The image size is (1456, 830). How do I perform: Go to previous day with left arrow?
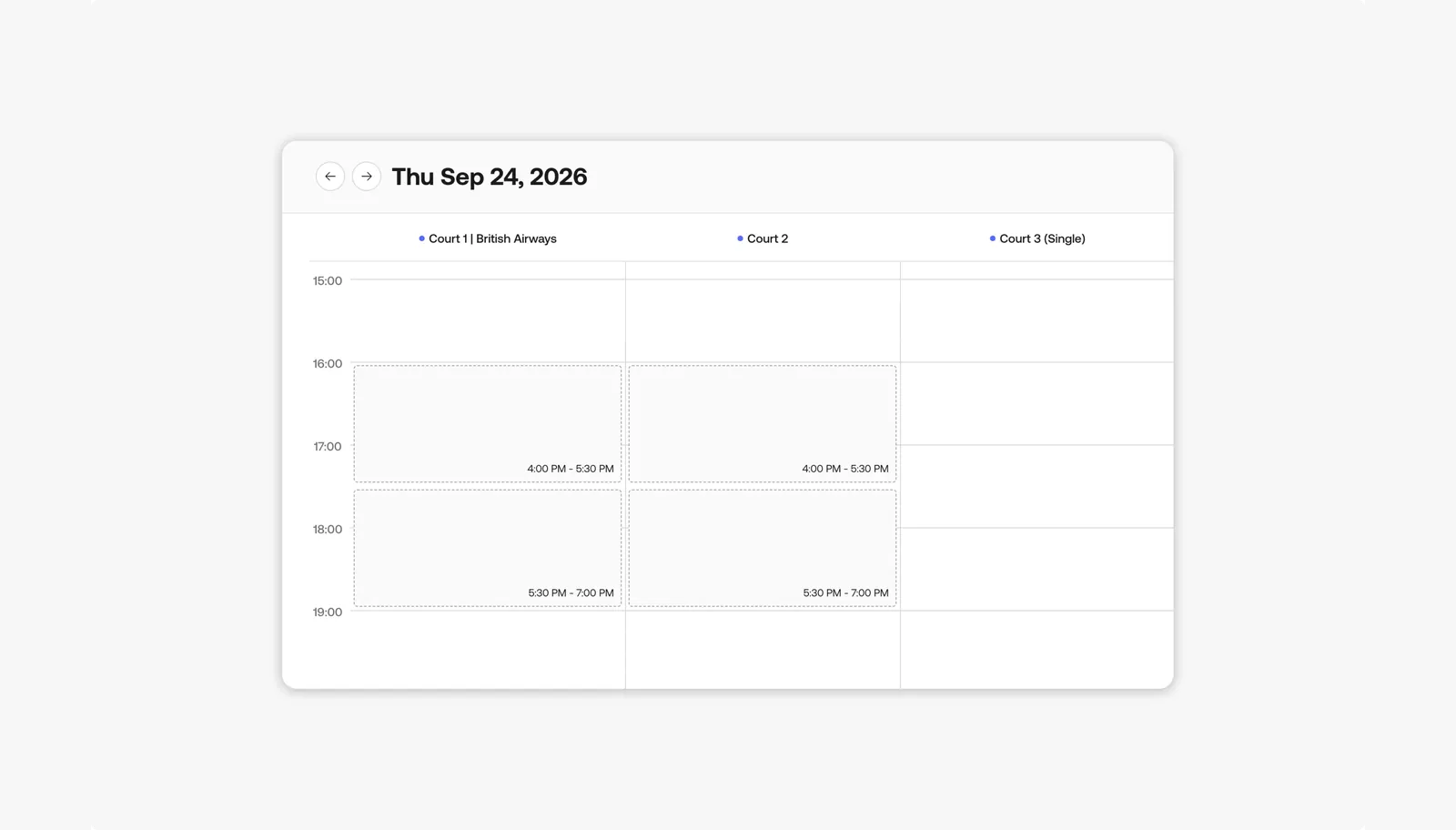click(x=330, y=177)
